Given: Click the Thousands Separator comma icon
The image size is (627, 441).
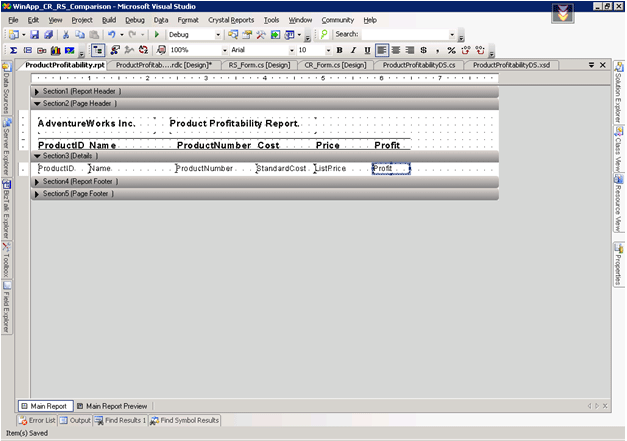Looking at the screenshot, I should point(437,50).
